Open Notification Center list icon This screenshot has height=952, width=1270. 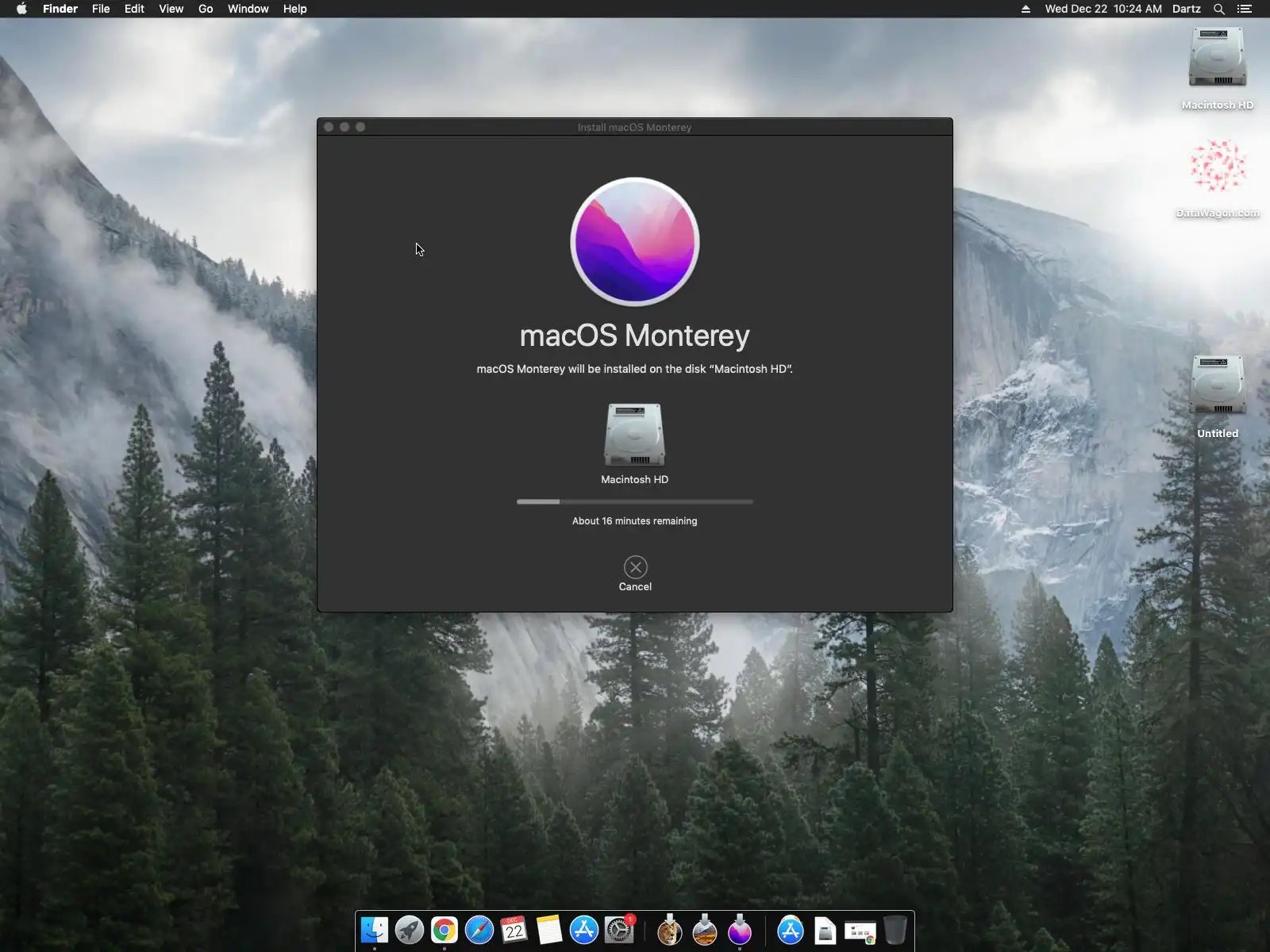point(1245,9)
